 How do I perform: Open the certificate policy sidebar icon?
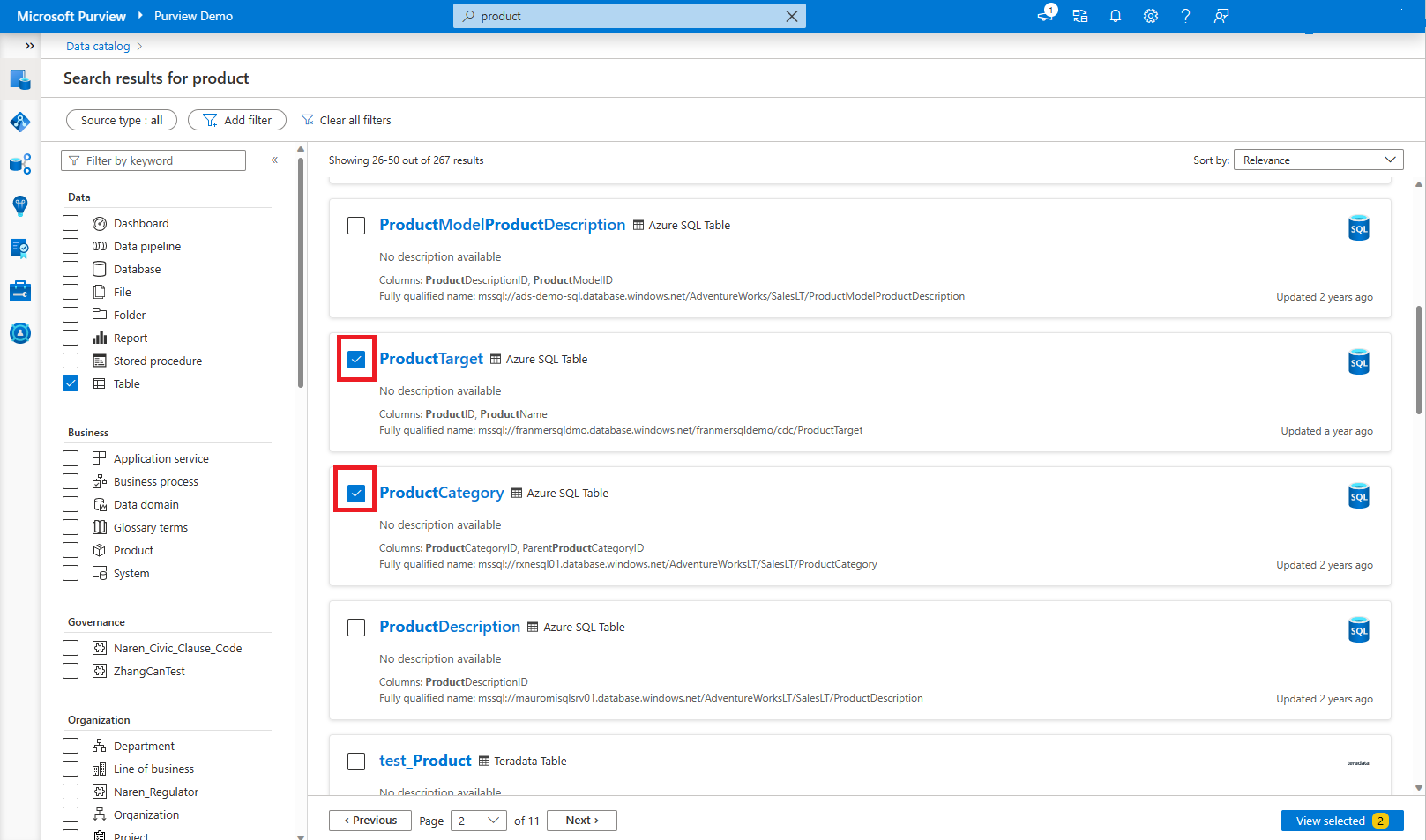click(x=20, y=249)
